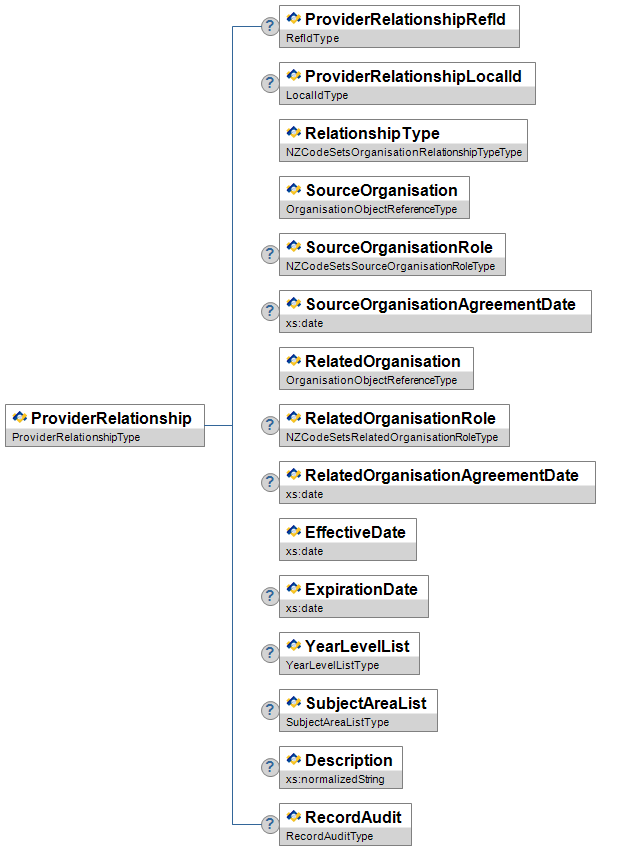Click the element icon inside the EffectiveDate box
The image size is (618, 850).
coord(294,531)
